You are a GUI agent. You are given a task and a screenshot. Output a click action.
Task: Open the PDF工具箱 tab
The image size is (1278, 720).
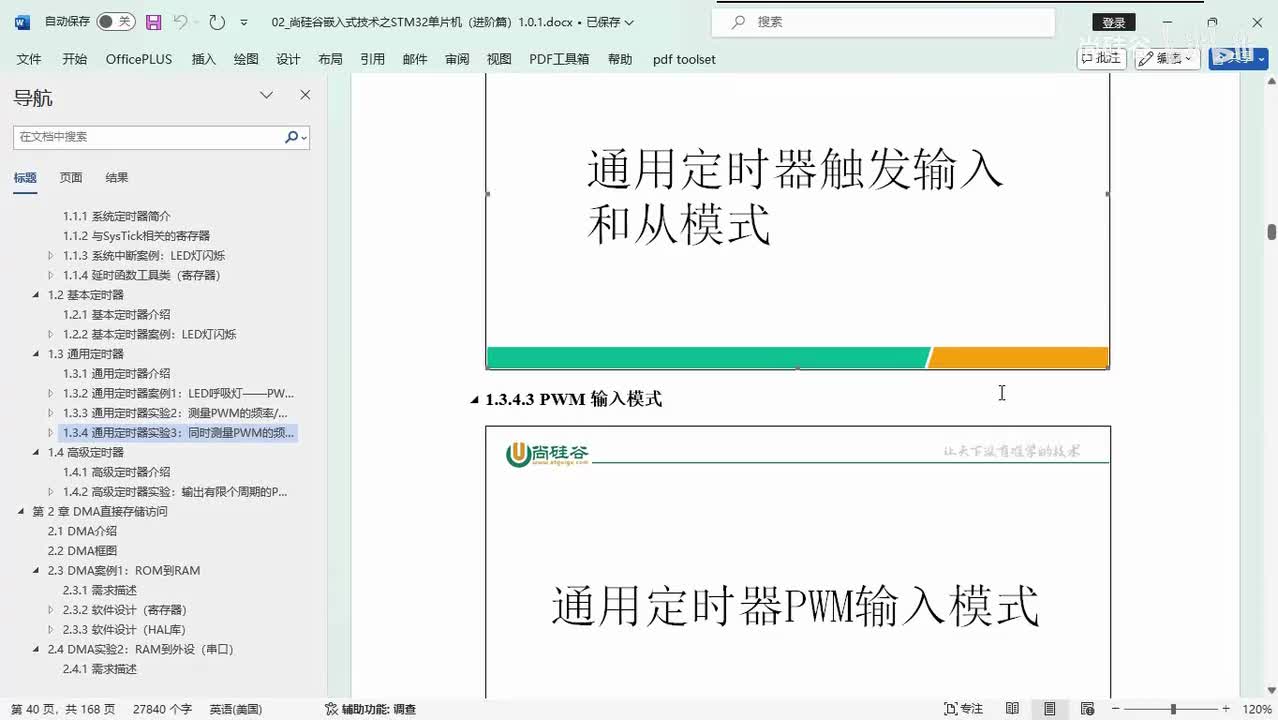559,59
